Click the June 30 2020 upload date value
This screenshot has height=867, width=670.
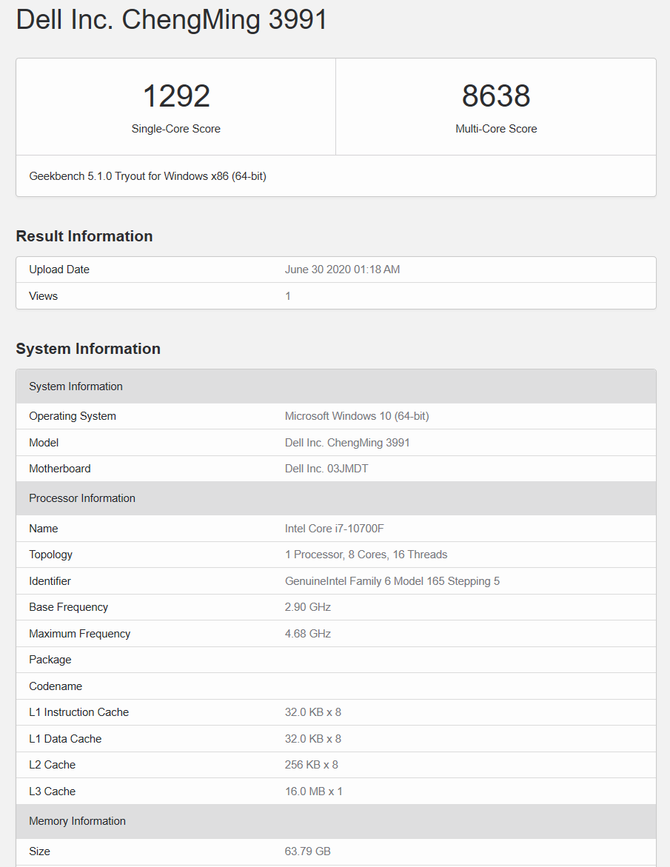[x=342, y=270]
